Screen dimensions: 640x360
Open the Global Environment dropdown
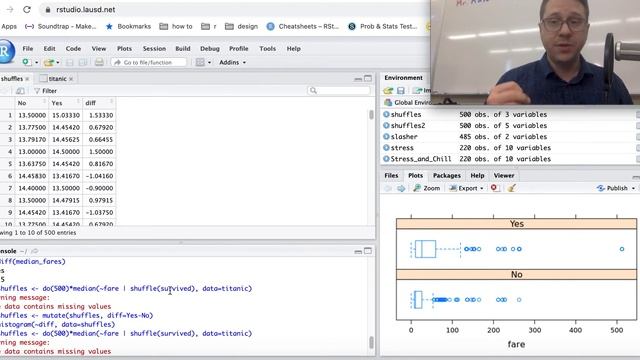(408, 102)
